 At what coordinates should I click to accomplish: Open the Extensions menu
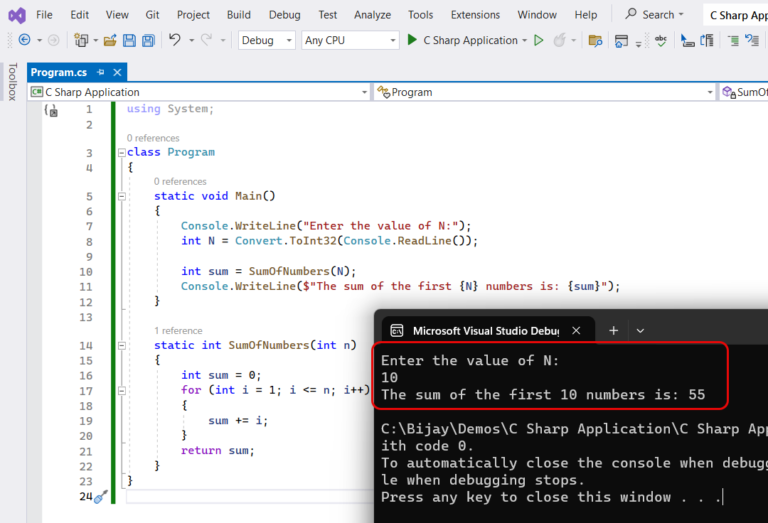coord(475,15)
